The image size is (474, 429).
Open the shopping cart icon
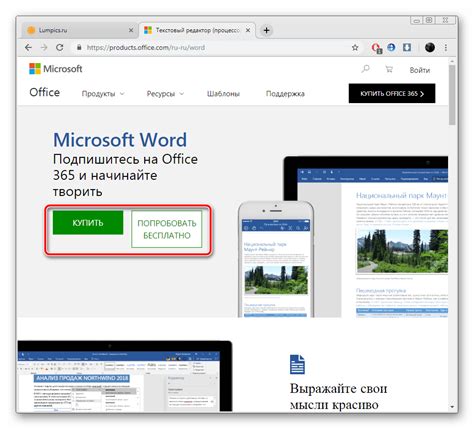[x=389, y=69]
